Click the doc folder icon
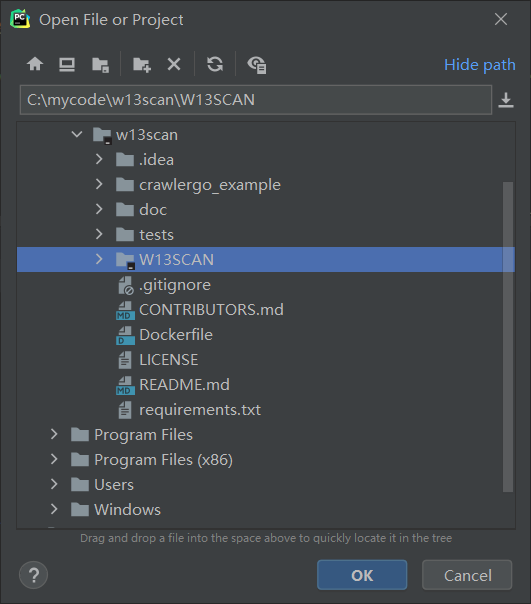Image resolution: width=531 pixels, height=604 pixels. [125, 210]
